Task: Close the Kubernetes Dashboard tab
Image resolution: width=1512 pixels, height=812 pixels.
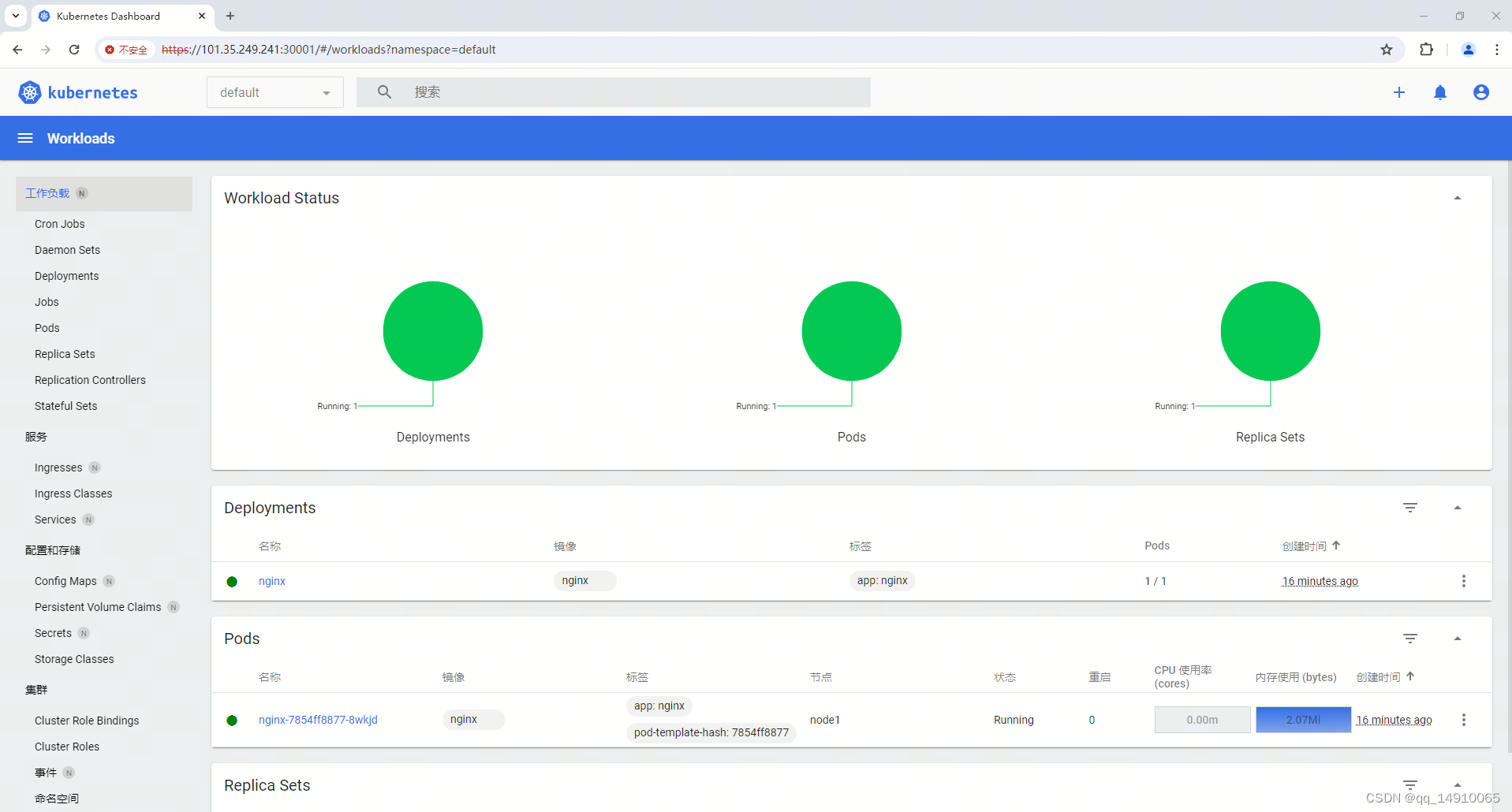Action: 202,16
